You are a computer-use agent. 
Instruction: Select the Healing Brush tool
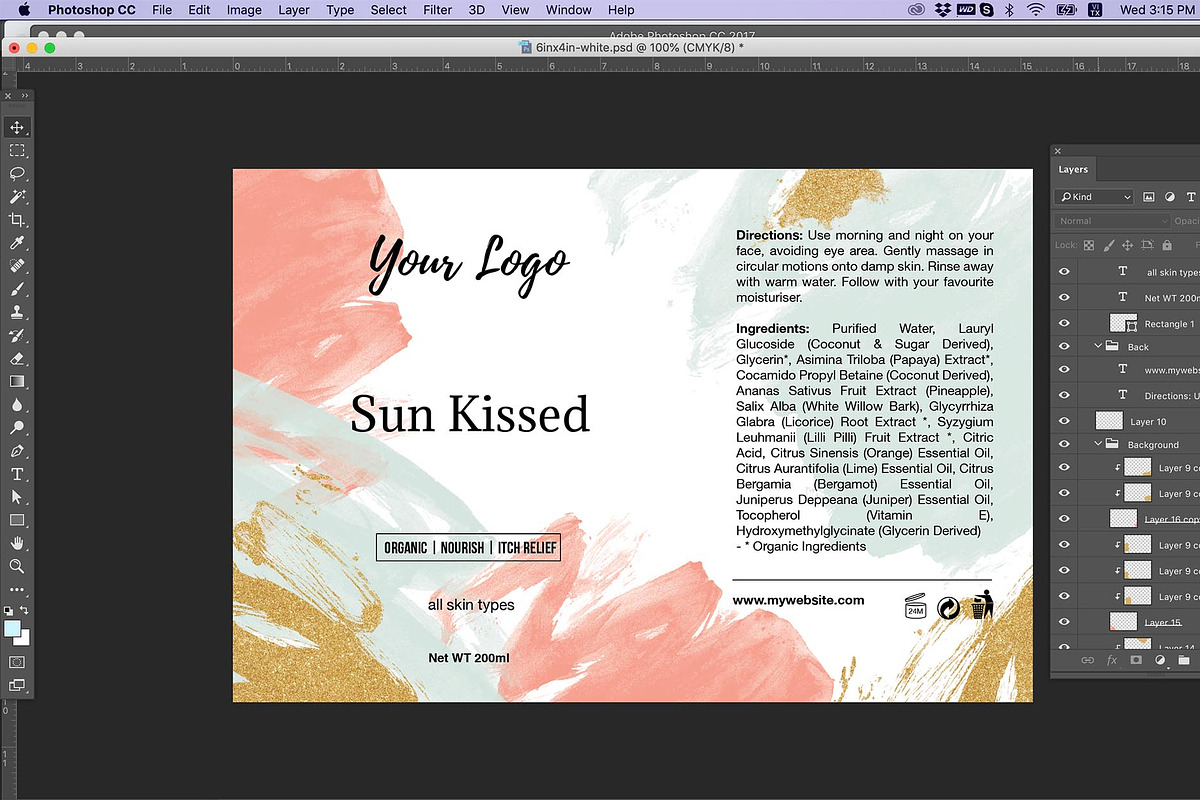(17, 266)
